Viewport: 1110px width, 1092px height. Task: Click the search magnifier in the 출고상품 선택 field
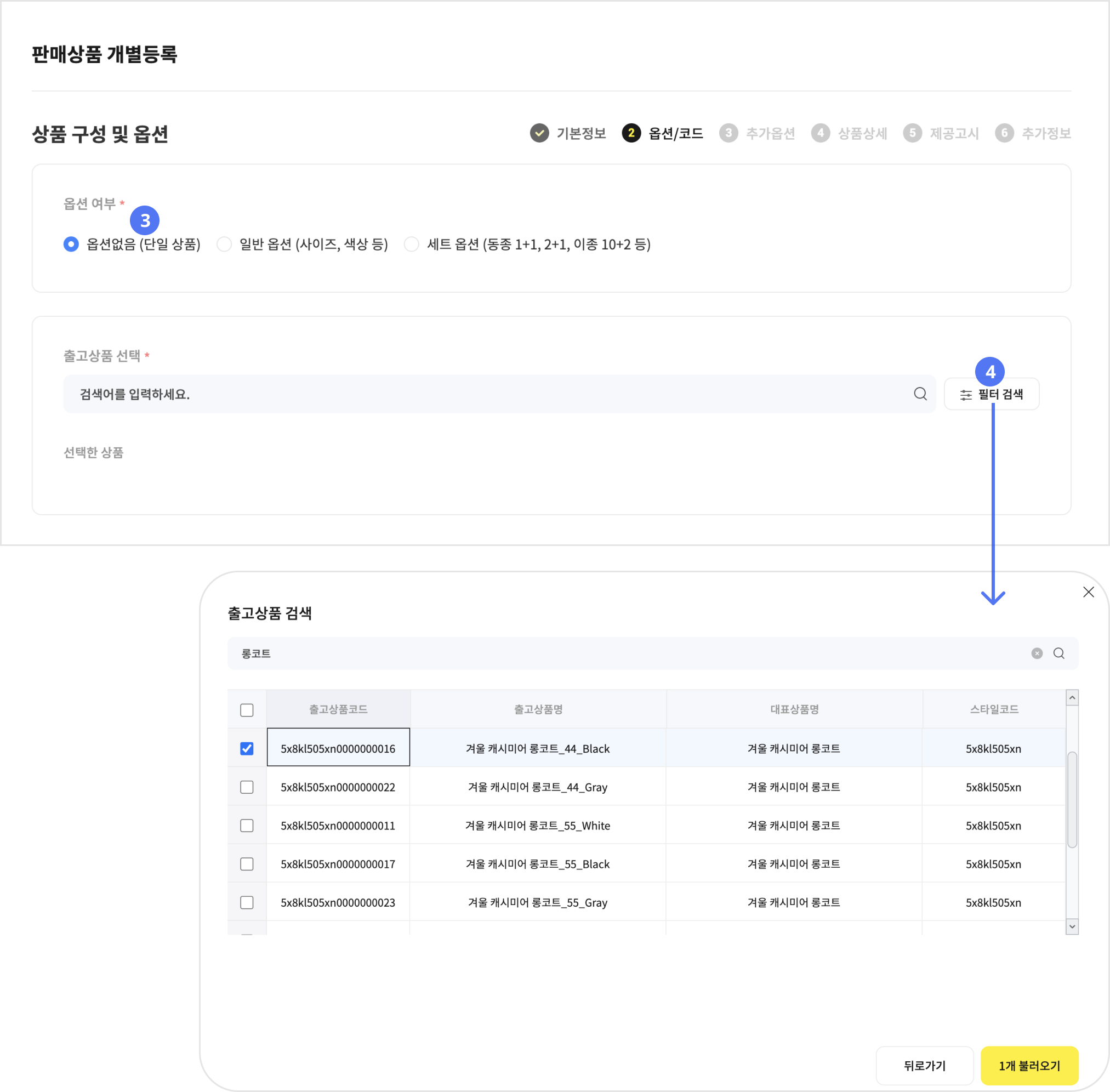[920, 394]
